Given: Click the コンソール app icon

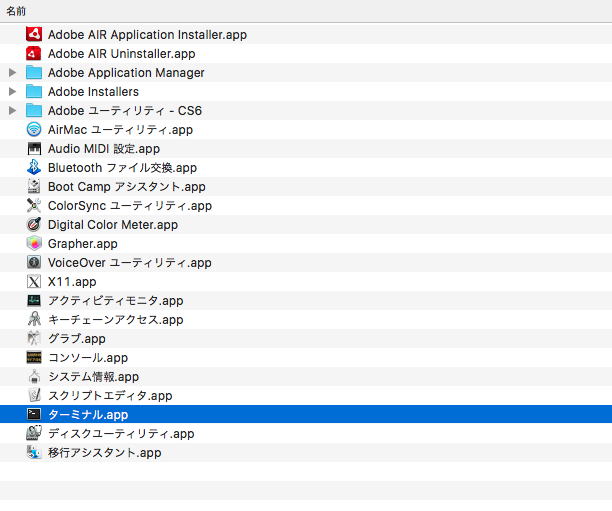Looking at the screenshot, I should pos(34,358).
